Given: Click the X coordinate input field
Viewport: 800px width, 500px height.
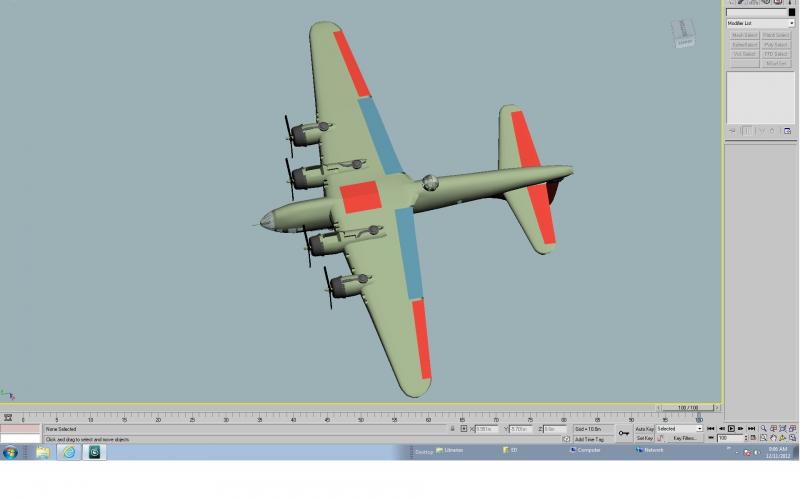Looking at the screenshot, I should (486, 429).
